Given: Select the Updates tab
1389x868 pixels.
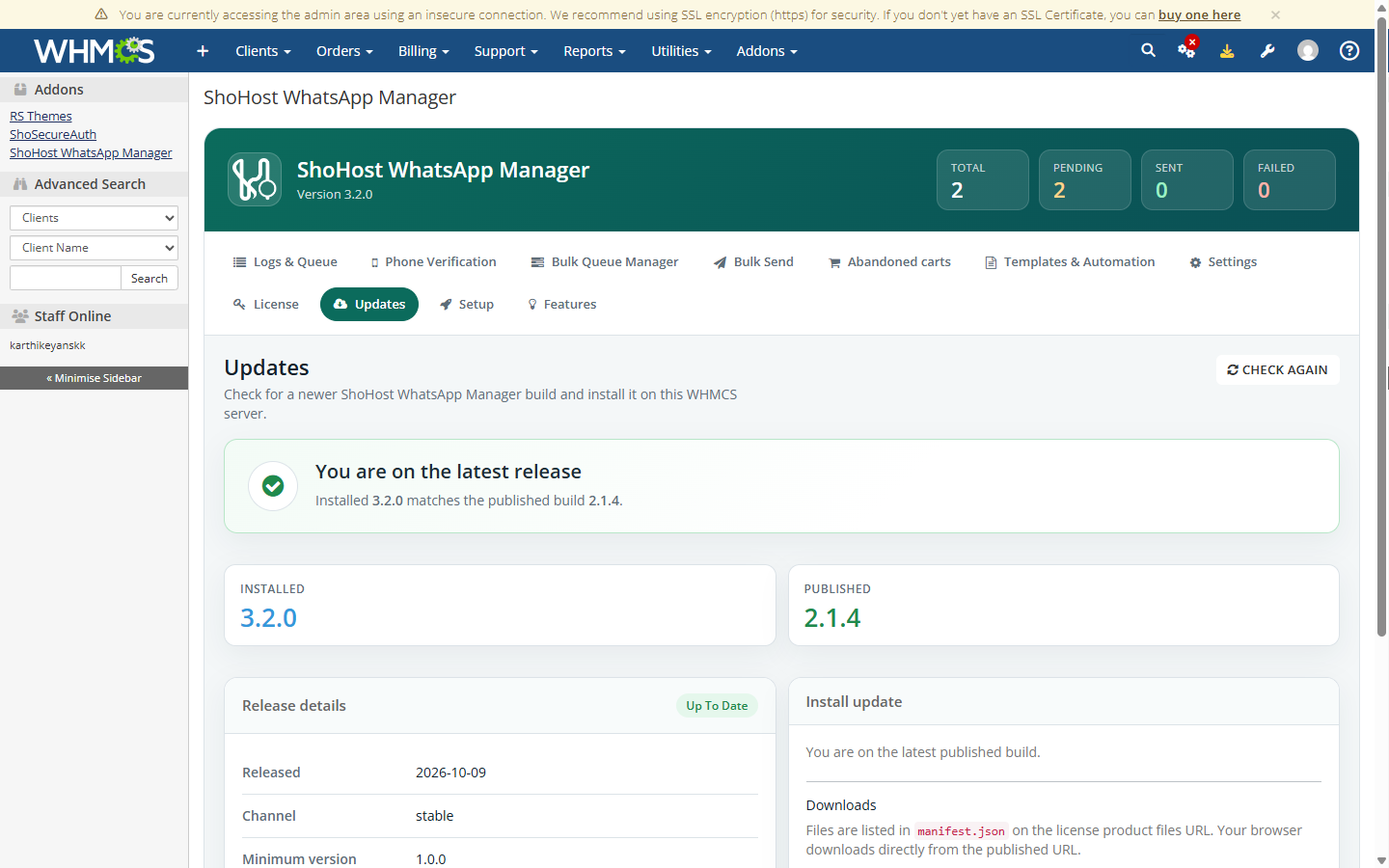Looking at the screenshot, I should pos(369,305).
